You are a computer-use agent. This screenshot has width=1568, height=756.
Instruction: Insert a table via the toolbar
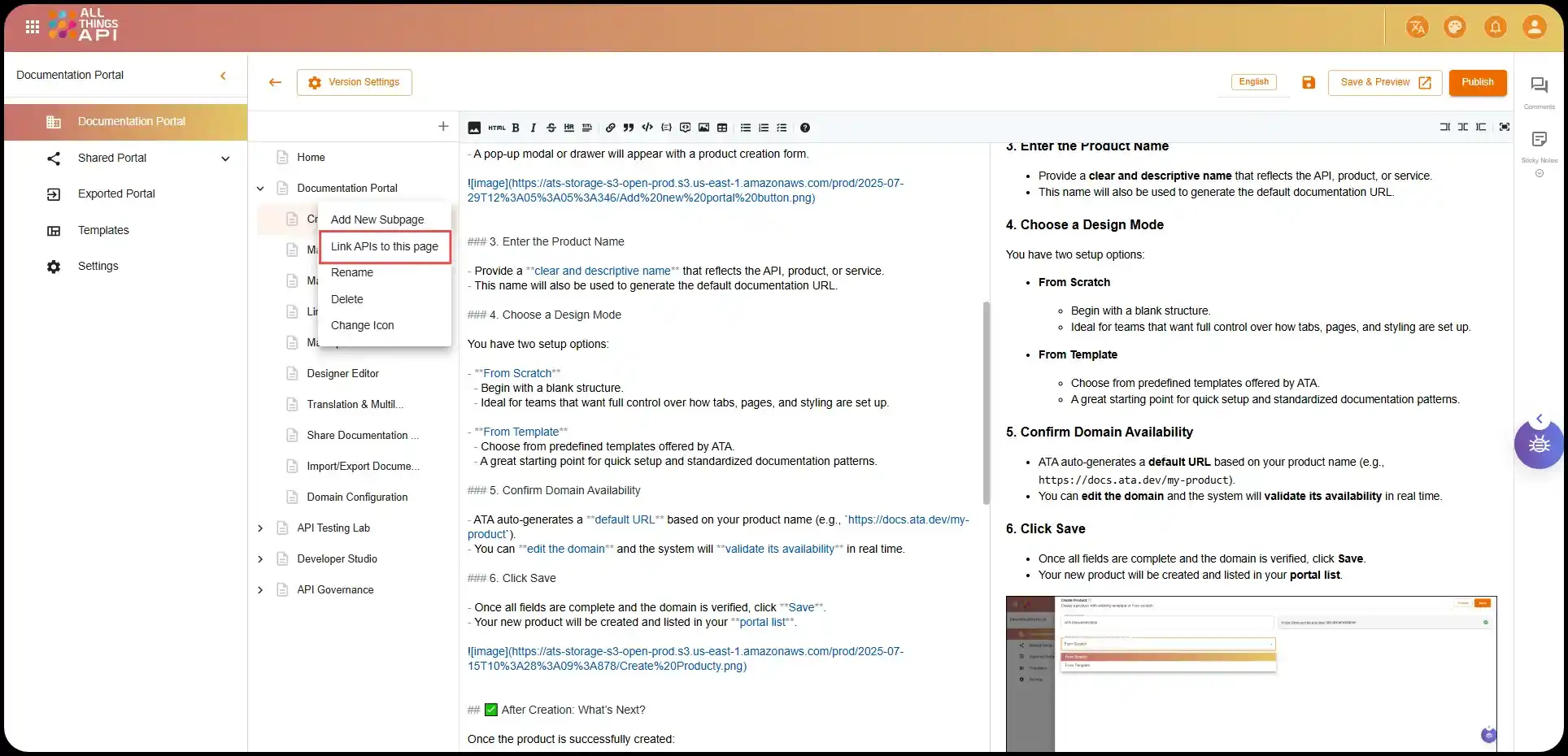tap(722, 128)
